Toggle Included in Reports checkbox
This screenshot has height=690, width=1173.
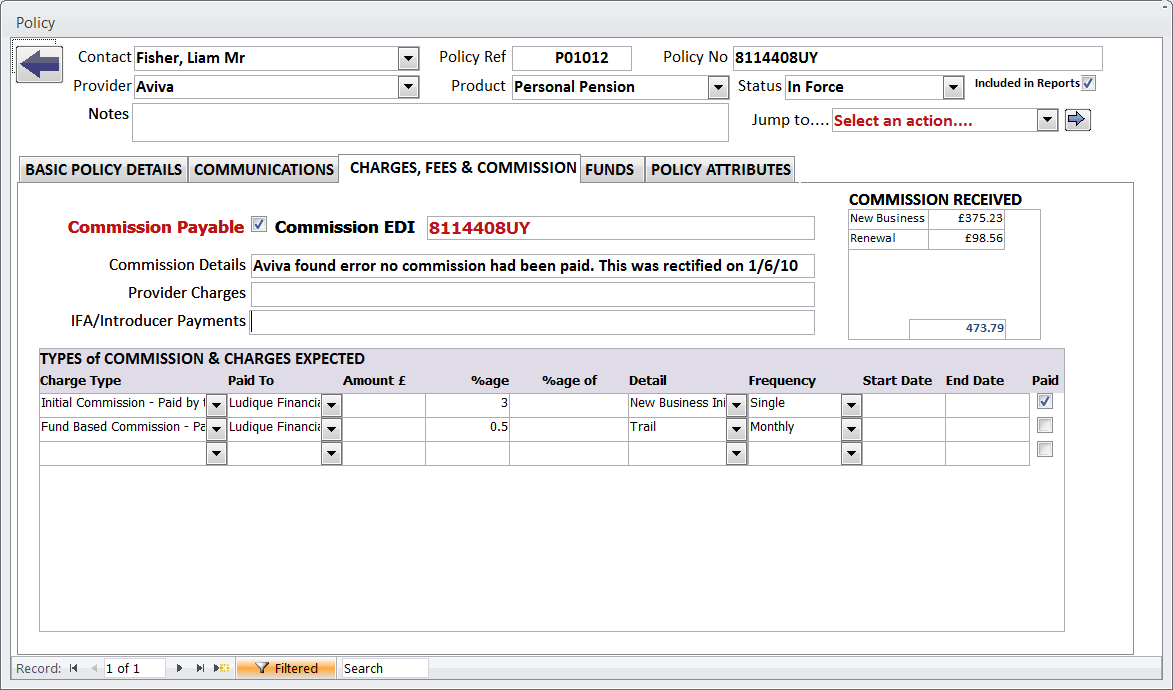pyautogui.click(x=1088, y=83)
